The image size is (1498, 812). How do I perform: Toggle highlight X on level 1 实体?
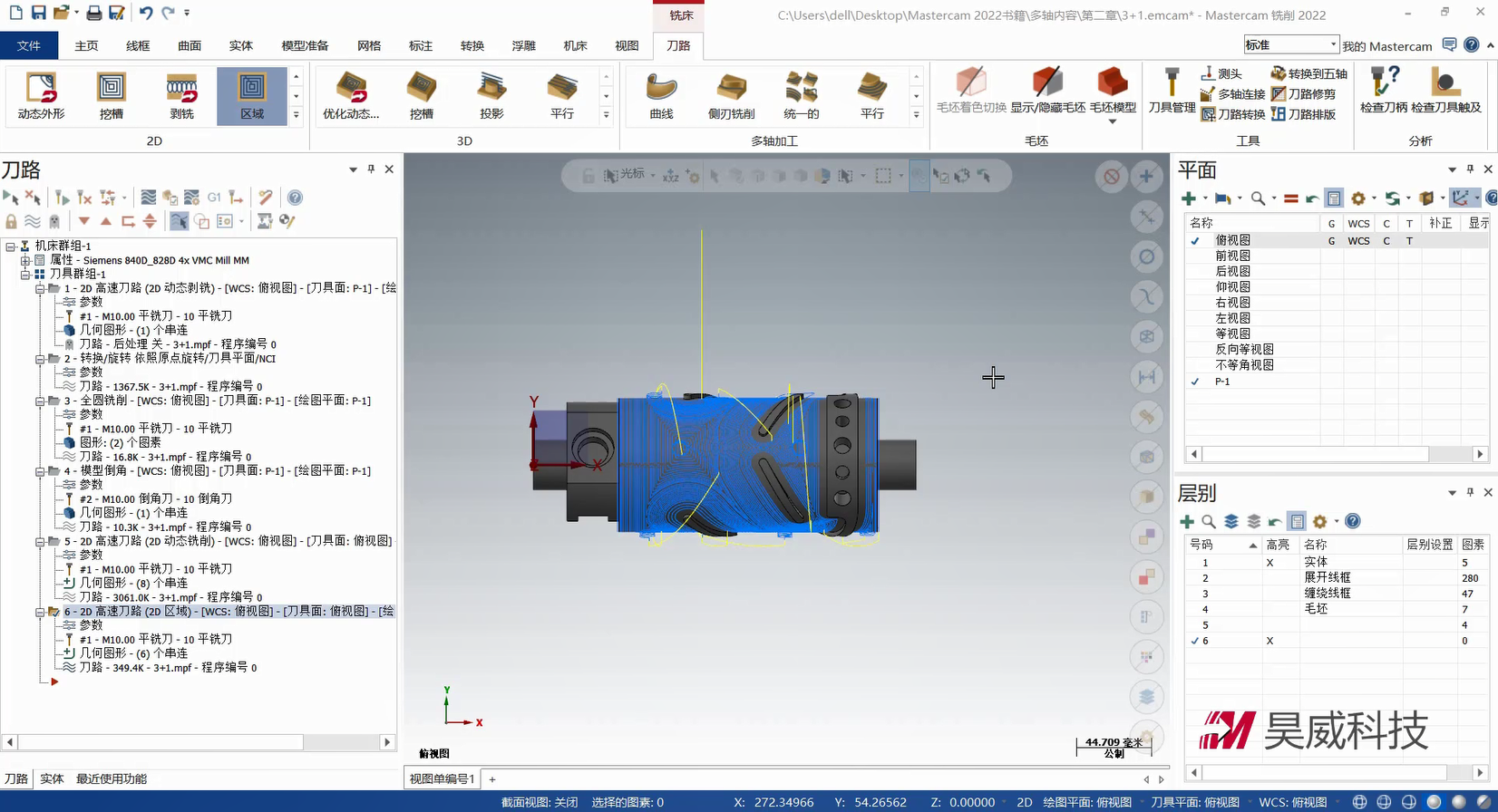1269,563
